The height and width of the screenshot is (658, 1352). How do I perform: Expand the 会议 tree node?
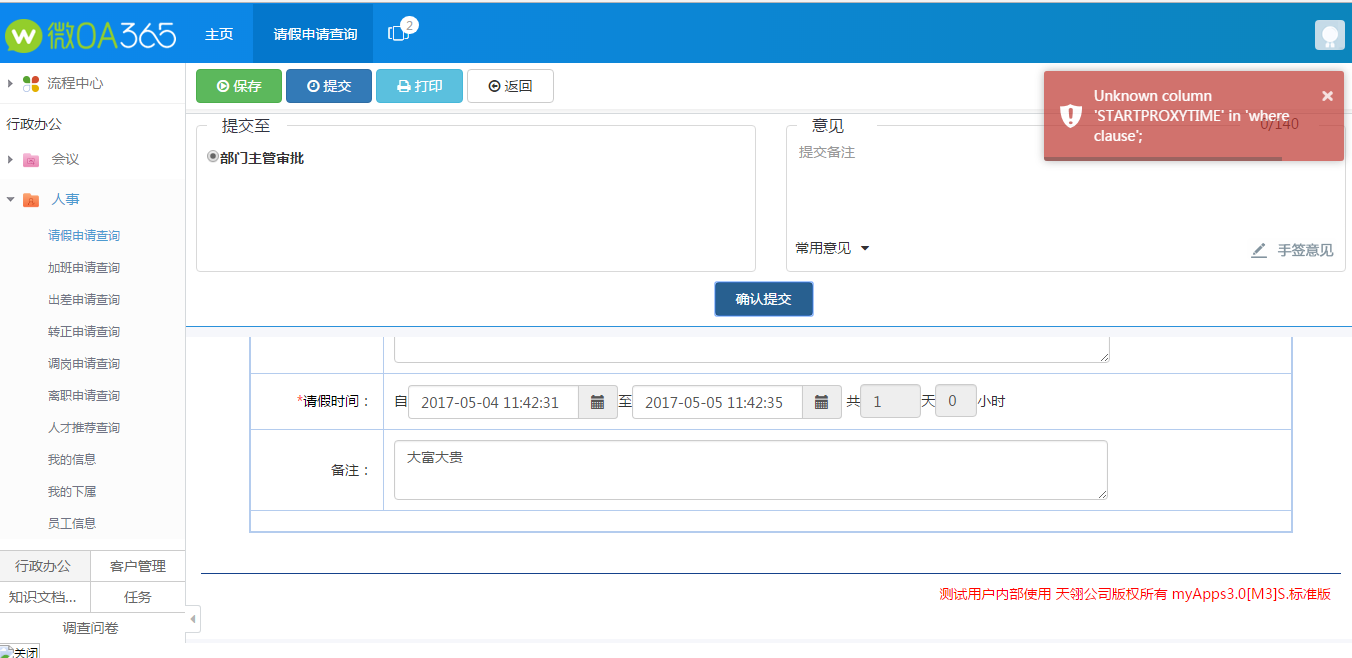point(10,159)
